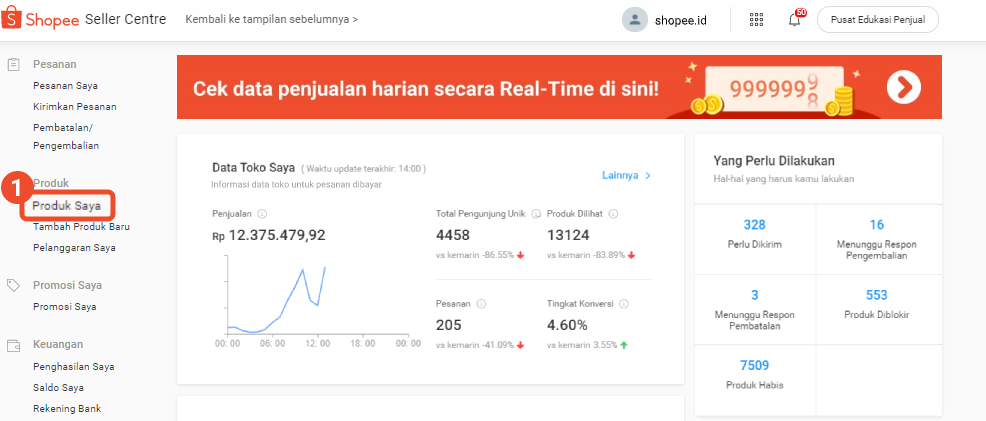Click the Shopee logo icon

pyautogui.click(x=11, y=19)
